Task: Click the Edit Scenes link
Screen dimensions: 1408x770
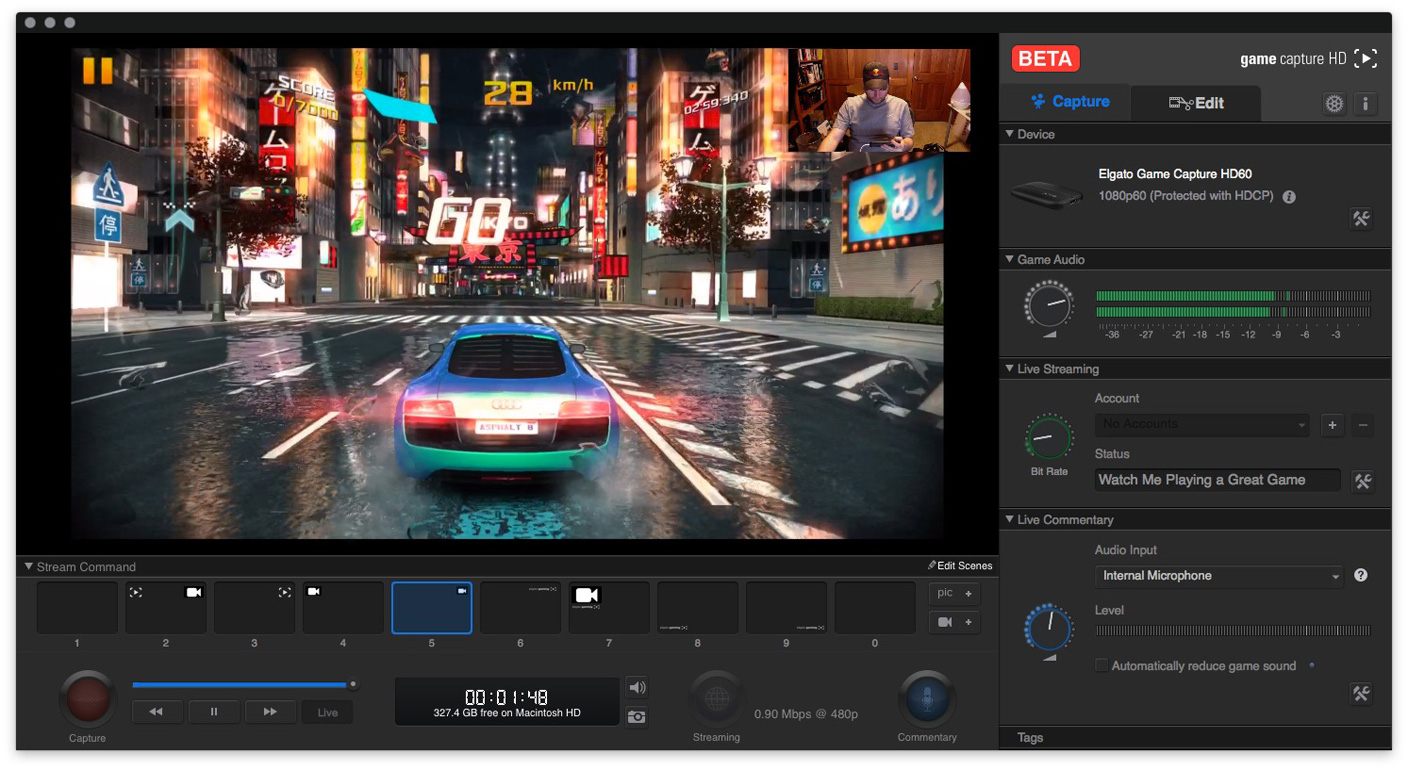Action: click(x=960, y=566)
